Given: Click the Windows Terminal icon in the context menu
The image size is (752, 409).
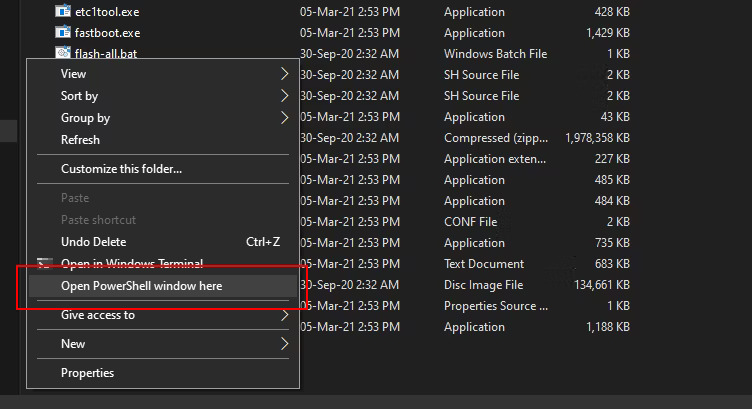Looking at the screenshot, I should point(45,264).
